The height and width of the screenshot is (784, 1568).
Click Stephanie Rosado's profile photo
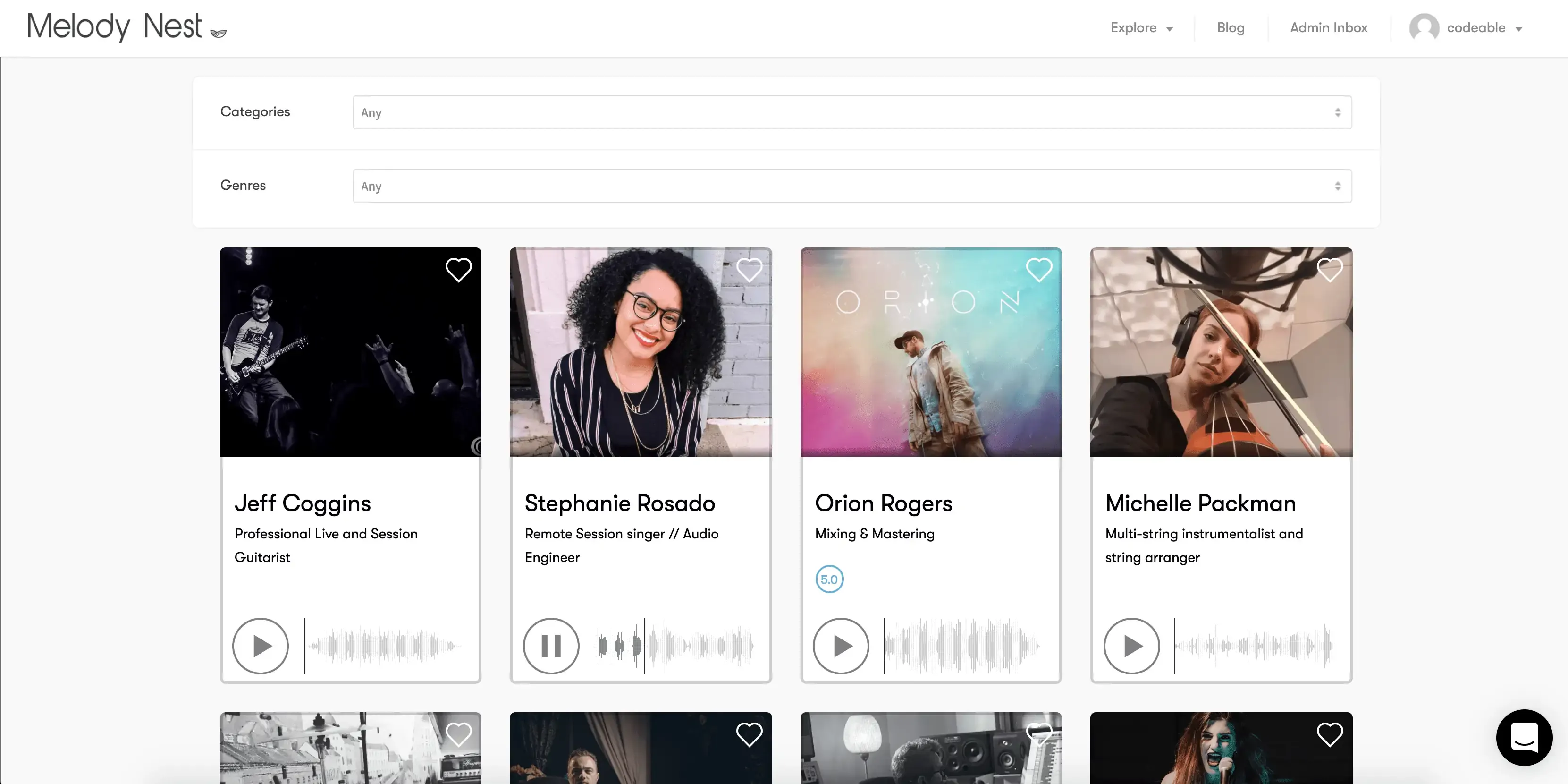tap(641, 352)
